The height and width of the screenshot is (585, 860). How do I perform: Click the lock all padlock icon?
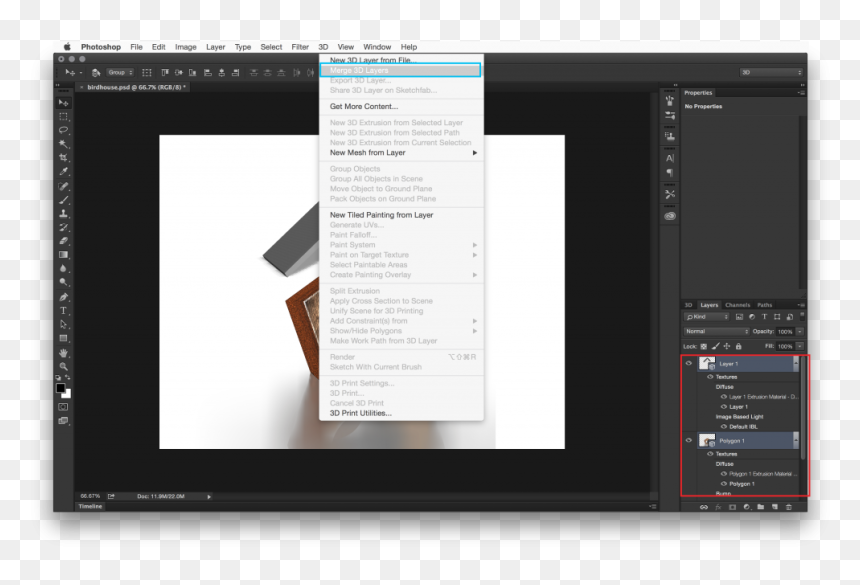(x=738, y=347)
